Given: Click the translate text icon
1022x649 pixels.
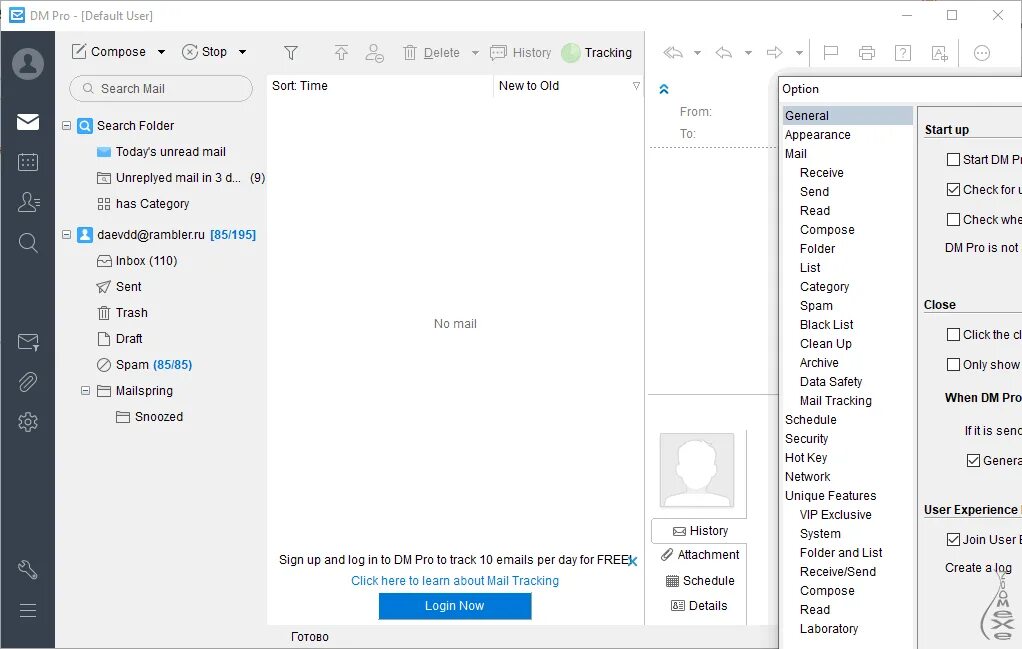Looking at the screenshot, I should pos(939,53).
